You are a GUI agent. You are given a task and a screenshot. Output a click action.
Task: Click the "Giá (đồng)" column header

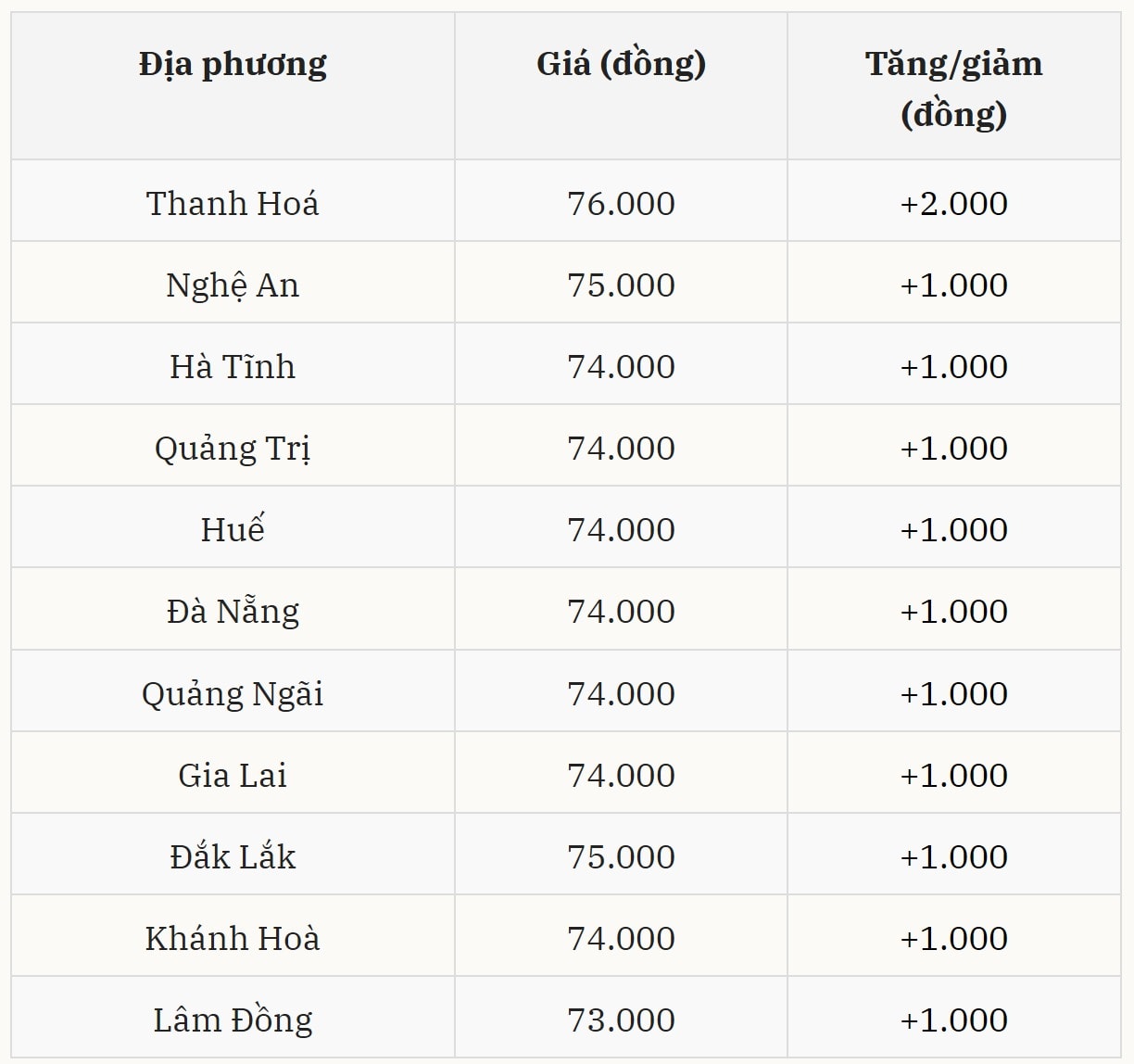621,64
